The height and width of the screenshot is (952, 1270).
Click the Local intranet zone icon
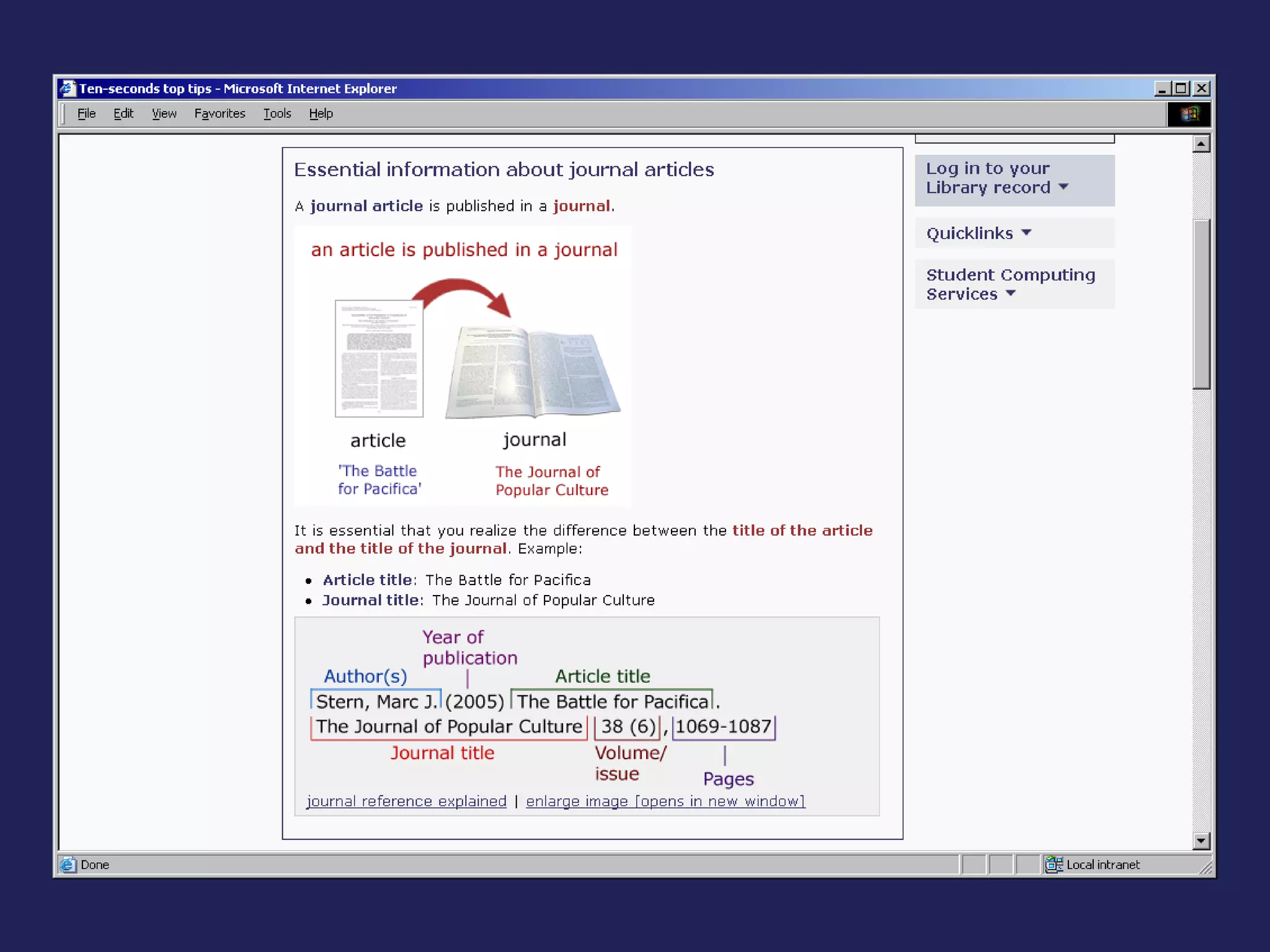(x=1054, y=864)
